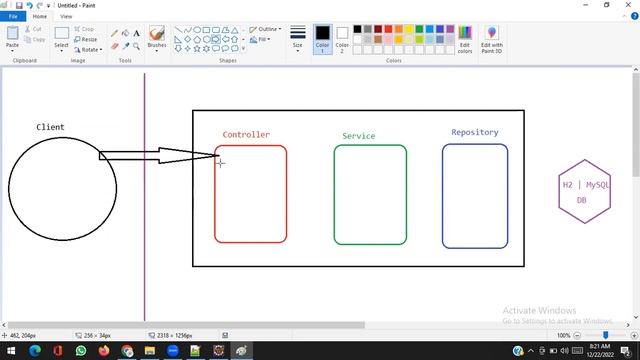Choose the Up arrow shape
640x360 pixels.
pos(235,39)
